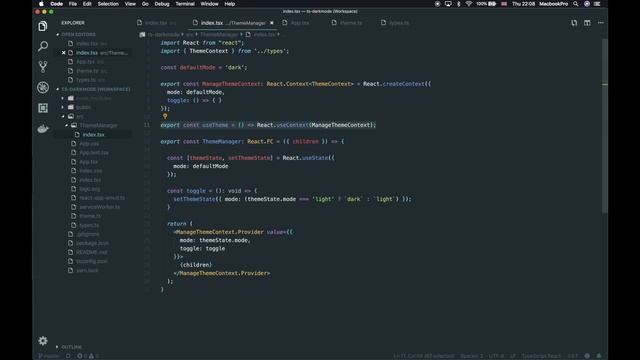Image resolution: width=640 pixels, height=360 pixels.
Task: Click the git branch indicator in the status bar
Action: (49, 356)
